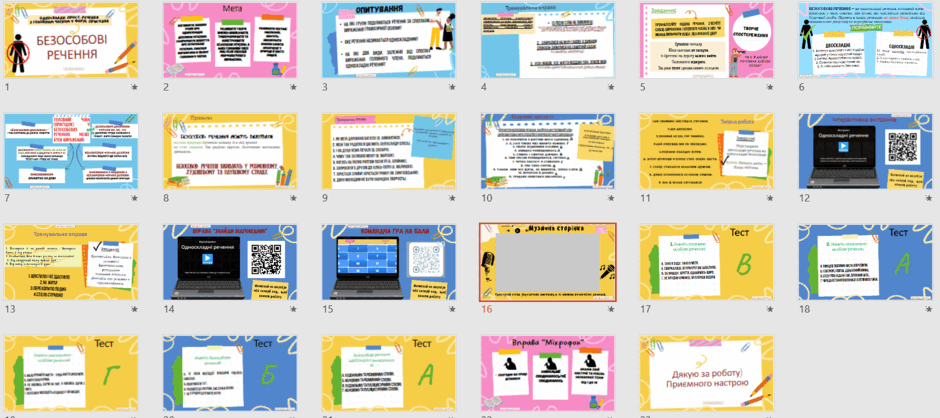Click the animation star under slide 13

coord(134,309)
